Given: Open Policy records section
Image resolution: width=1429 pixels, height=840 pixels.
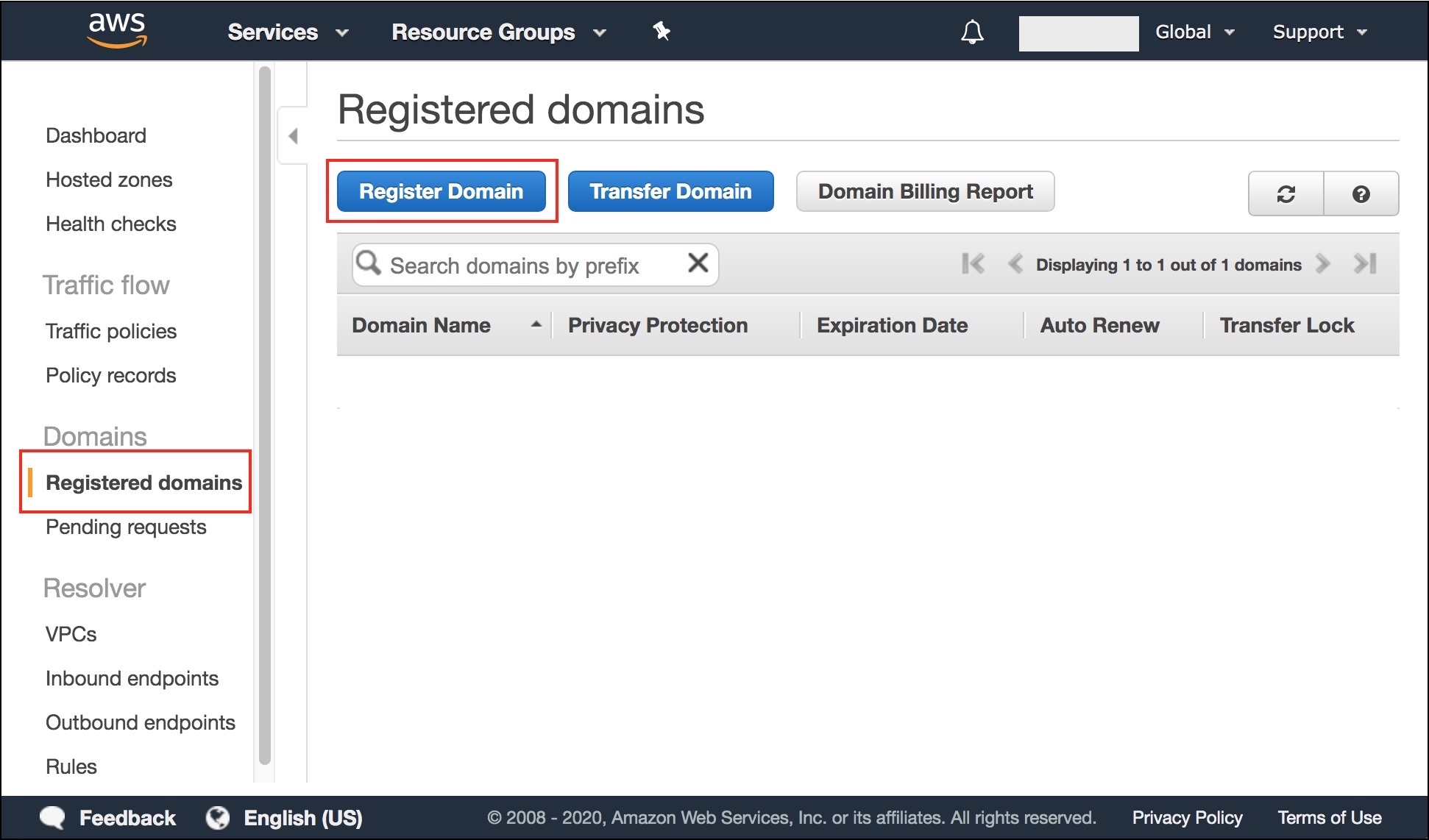Looking at the screenshot, I should [111, 375].
